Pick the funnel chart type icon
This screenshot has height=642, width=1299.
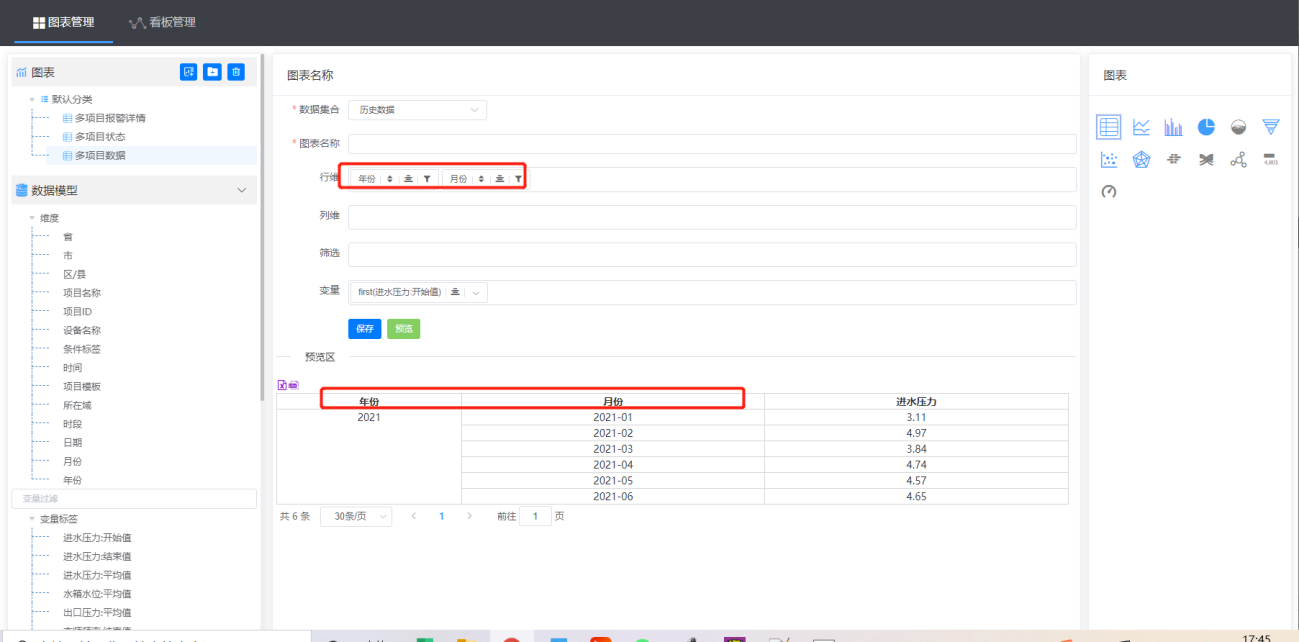1270,127
